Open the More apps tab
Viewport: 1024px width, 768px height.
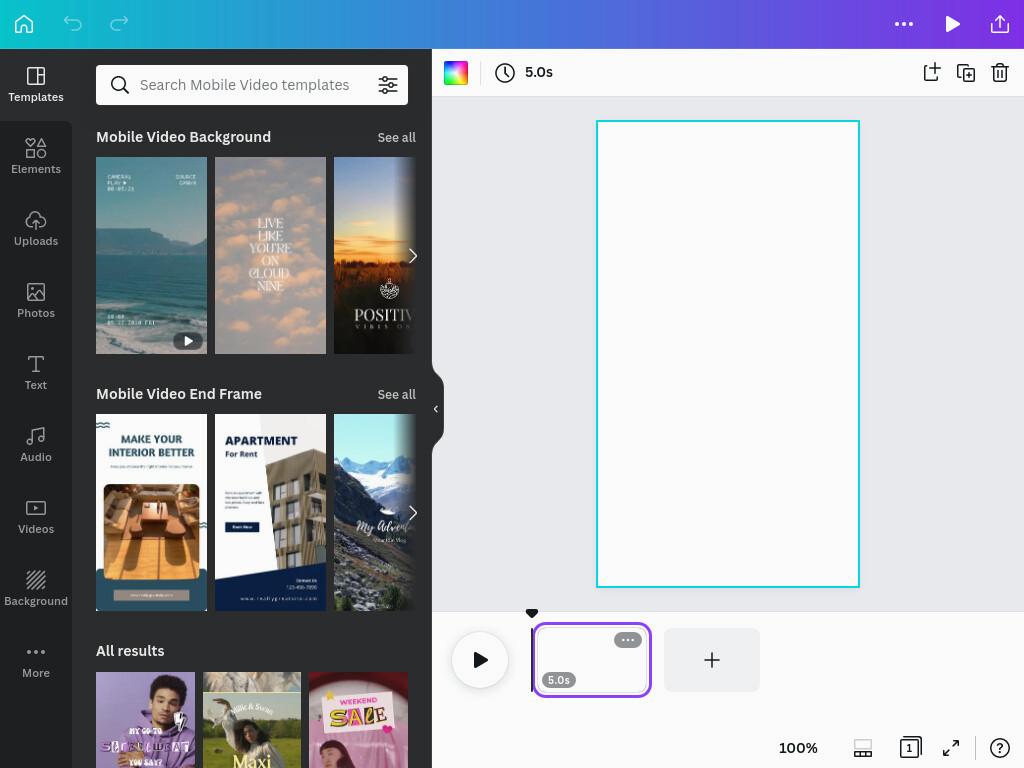(x=36, y=661)
